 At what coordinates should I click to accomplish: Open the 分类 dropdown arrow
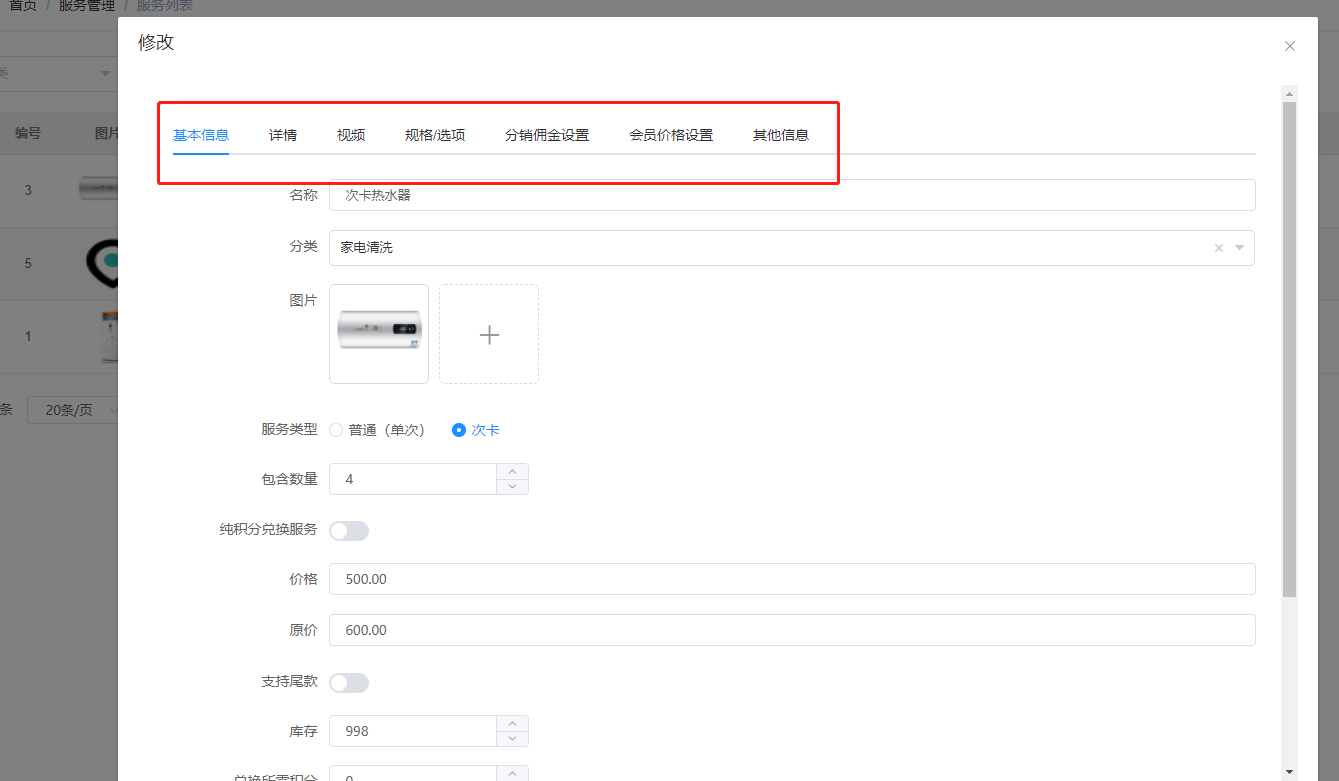point(1240,248)
